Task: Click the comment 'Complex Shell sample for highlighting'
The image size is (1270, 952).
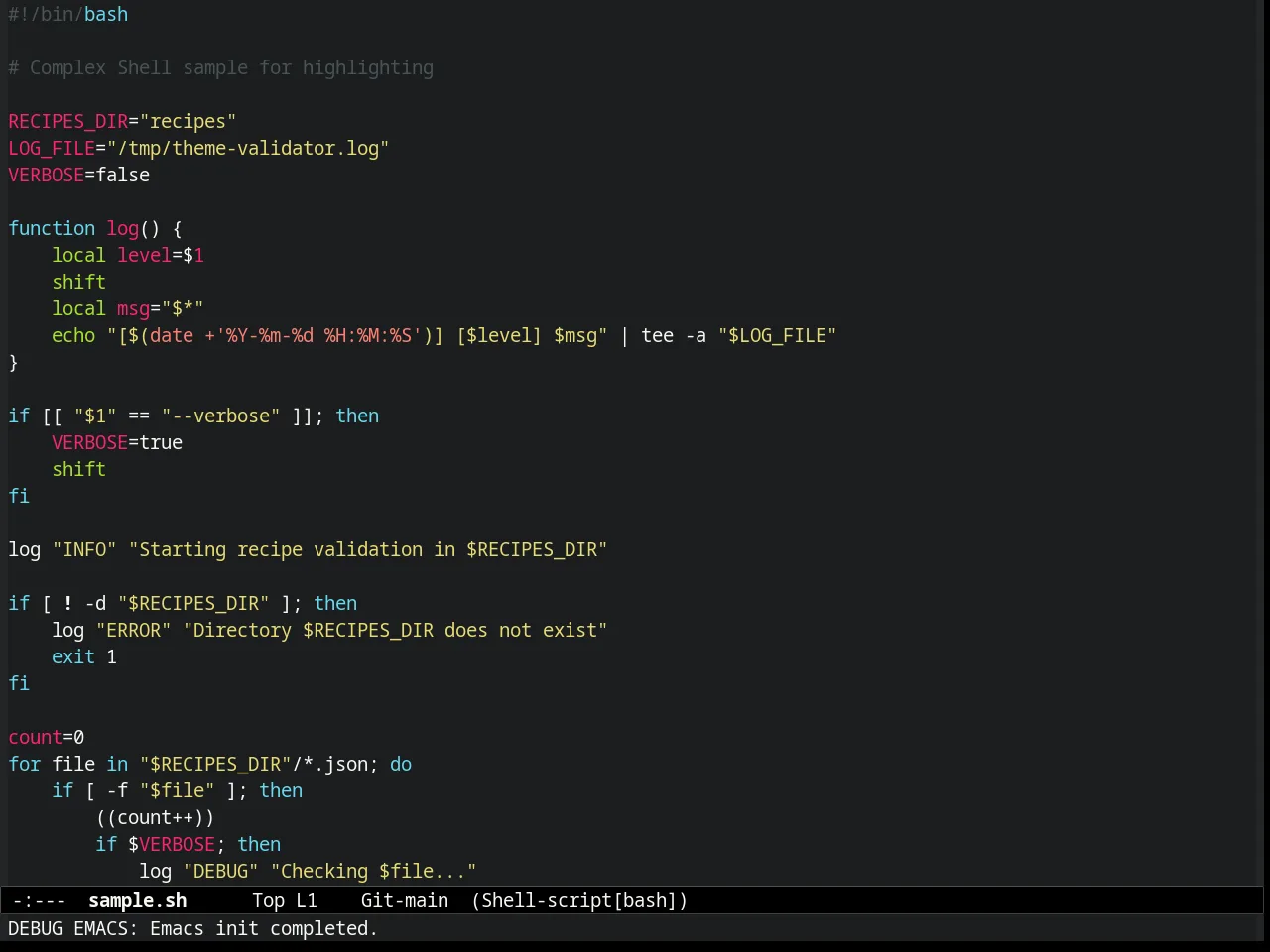Action: pos(231,67)
